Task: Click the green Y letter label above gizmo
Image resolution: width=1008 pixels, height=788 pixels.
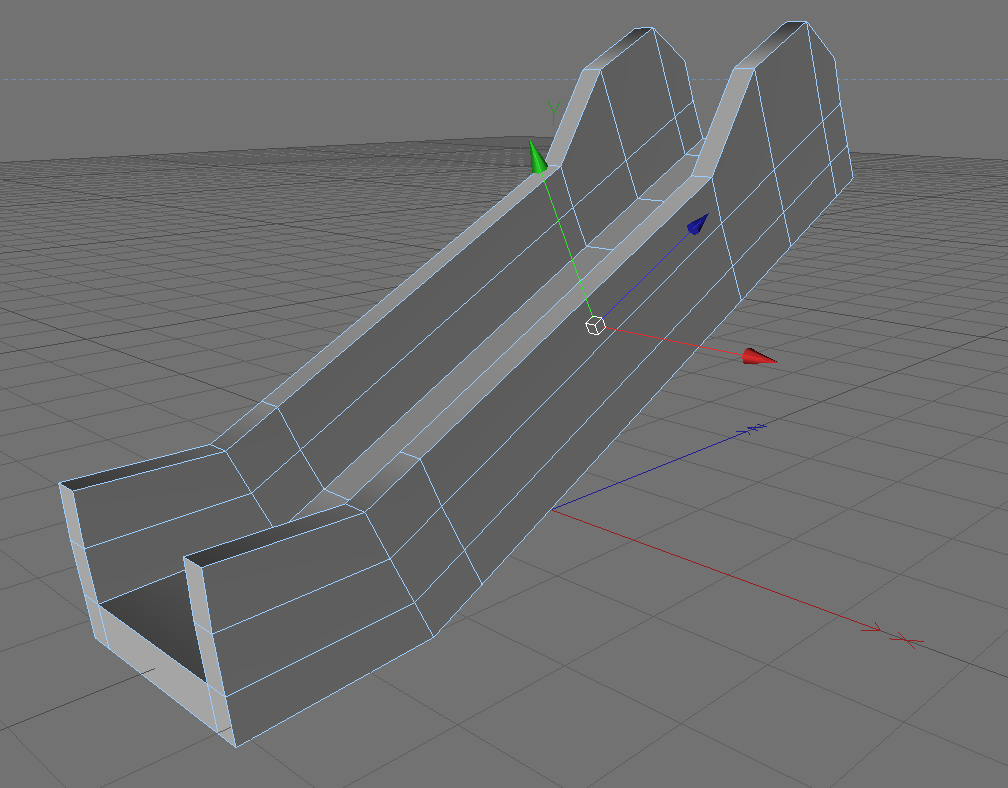Action: tap(554, 113)
